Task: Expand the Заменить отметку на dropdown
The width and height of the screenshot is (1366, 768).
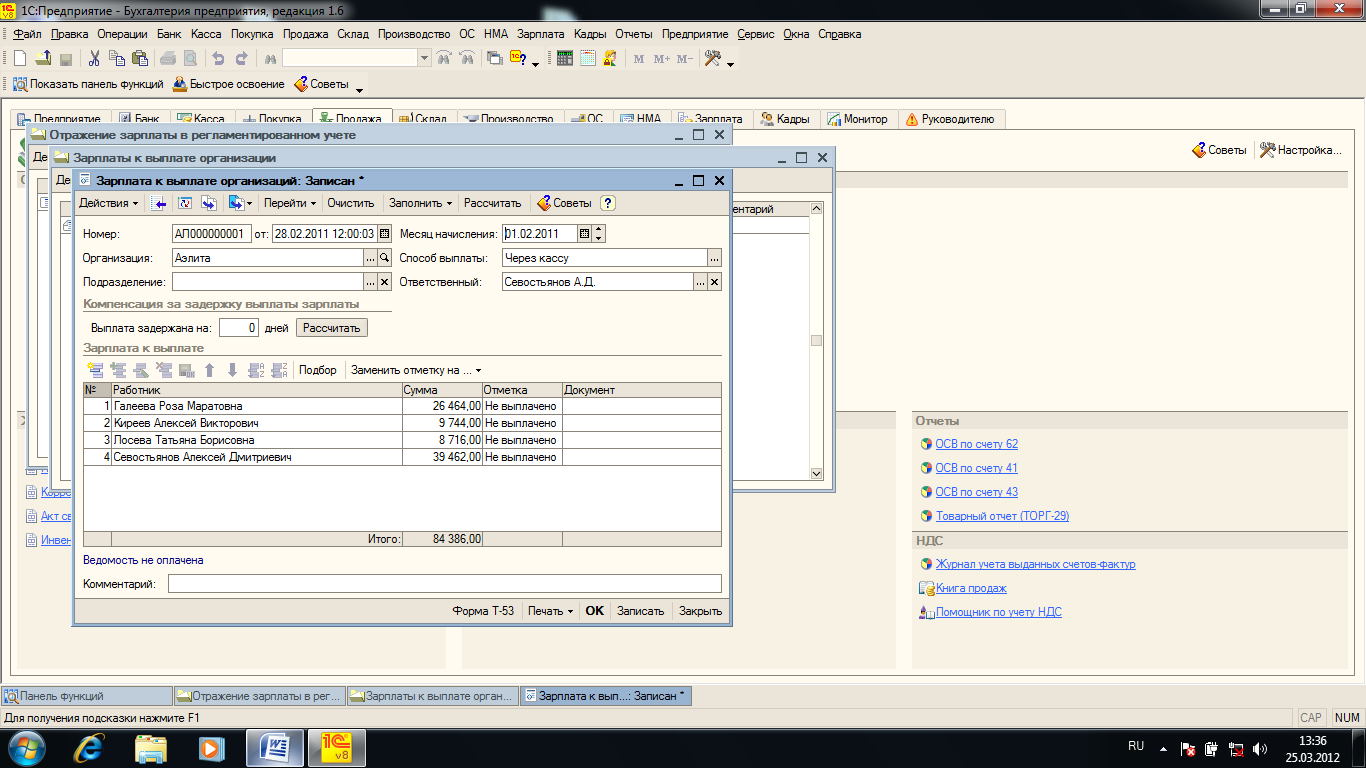Action: pyautogui.click(x=416, y=370)
